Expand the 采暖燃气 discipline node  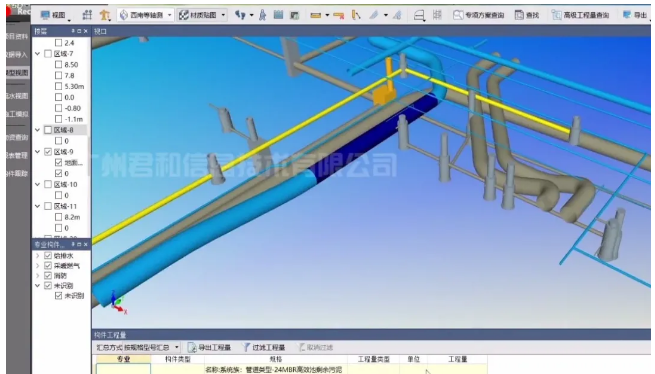click(38, 265)
